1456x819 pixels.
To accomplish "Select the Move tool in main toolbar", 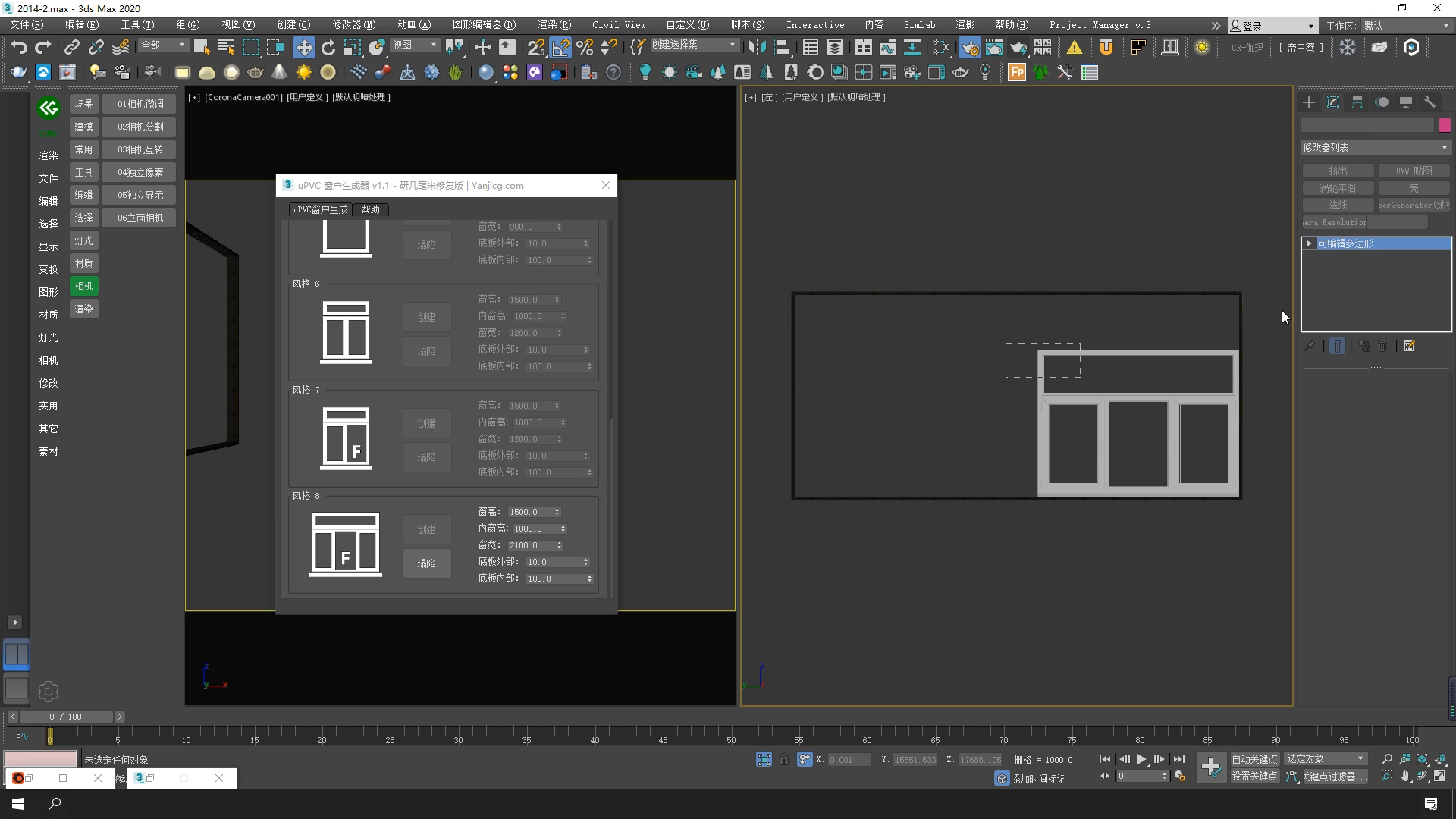I will point(303,48).
